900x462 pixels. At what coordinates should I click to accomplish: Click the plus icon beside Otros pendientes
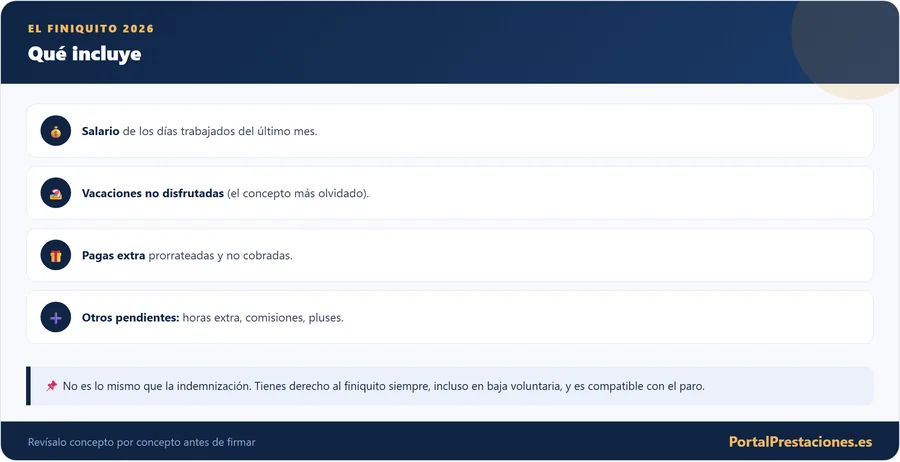[x=56, y=317]
